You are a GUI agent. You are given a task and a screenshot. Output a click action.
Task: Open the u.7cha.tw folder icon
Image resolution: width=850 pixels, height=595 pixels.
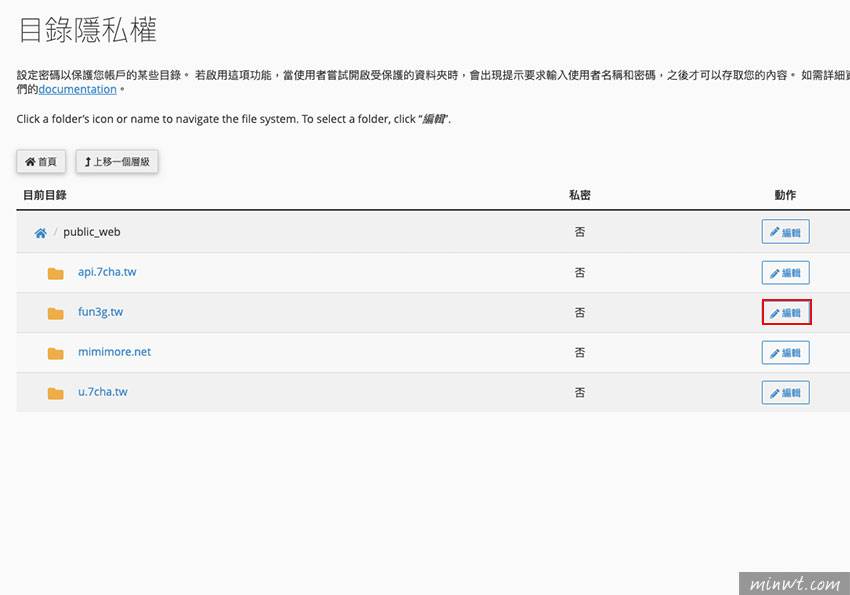point(55,393)
